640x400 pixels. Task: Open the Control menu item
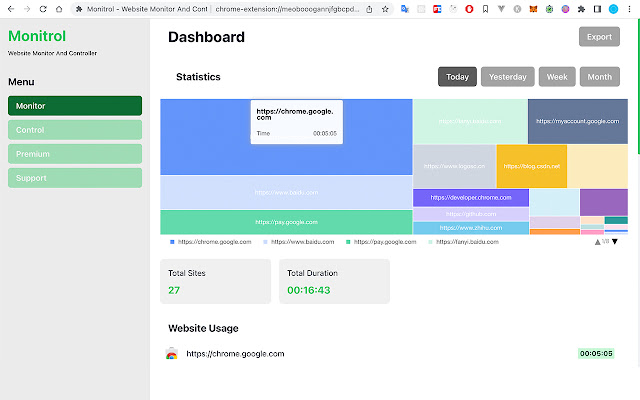point(75,130)
